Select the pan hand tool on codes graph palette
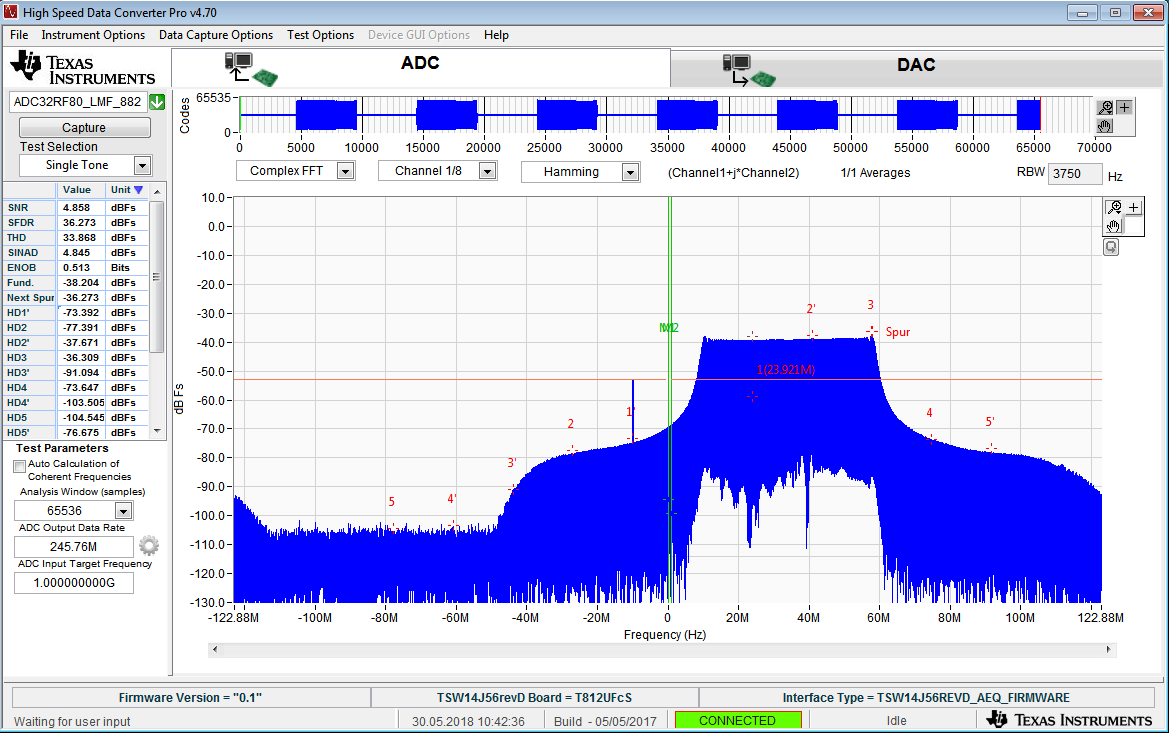The image size is (1173, 733). pos(1105,126)
